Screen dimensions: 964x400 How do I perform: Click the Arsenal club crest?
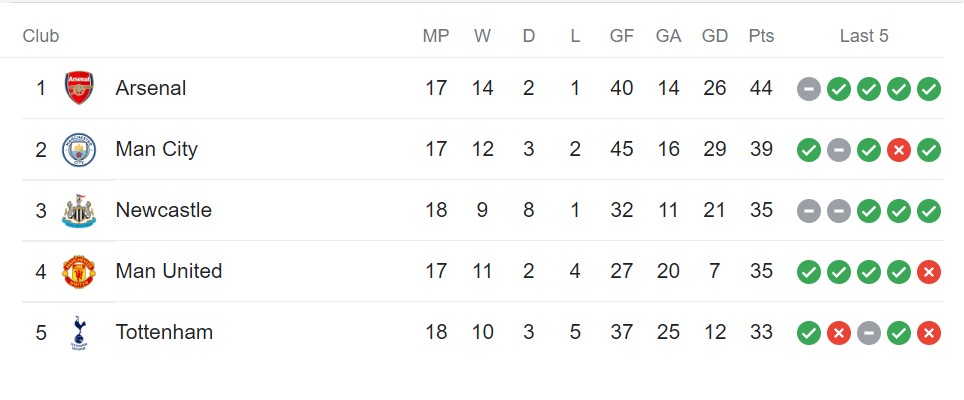[x=79, y=88]
